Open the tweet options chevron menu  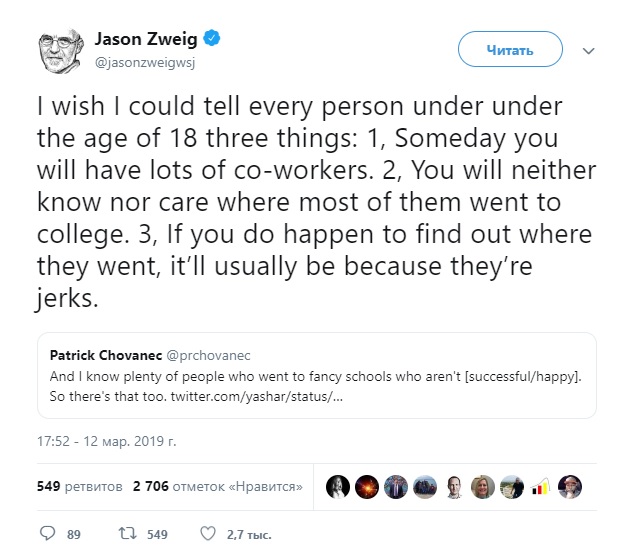tap(589, 49)
